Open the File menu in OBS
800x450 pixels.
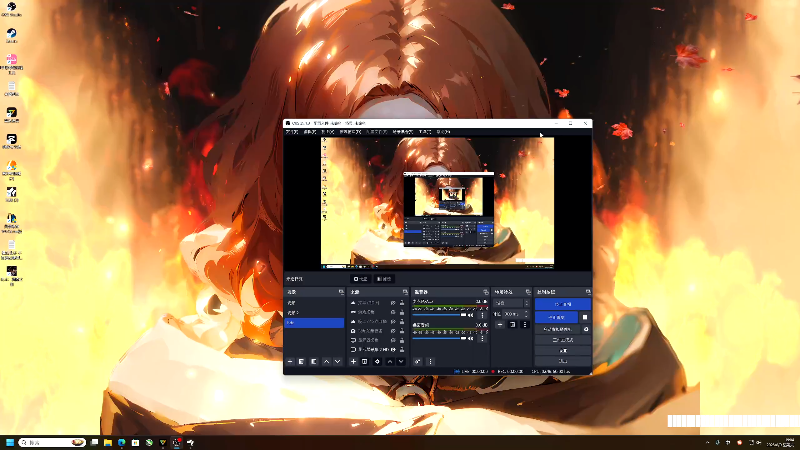click(x=292, y=132)
